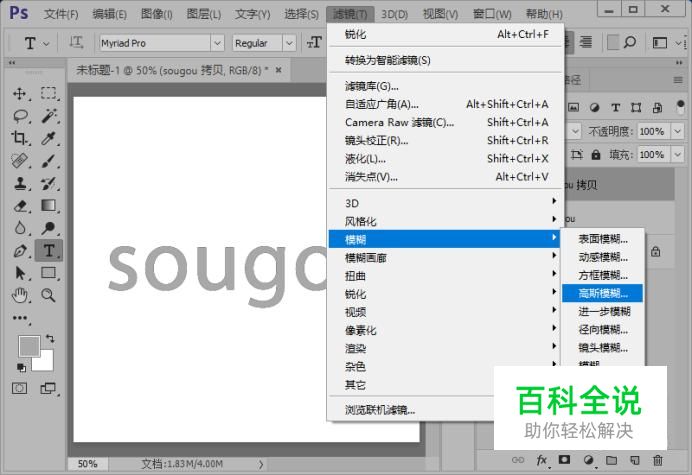Open the 文件(F) menu
The image size is (692, 475).
point(61,14)
